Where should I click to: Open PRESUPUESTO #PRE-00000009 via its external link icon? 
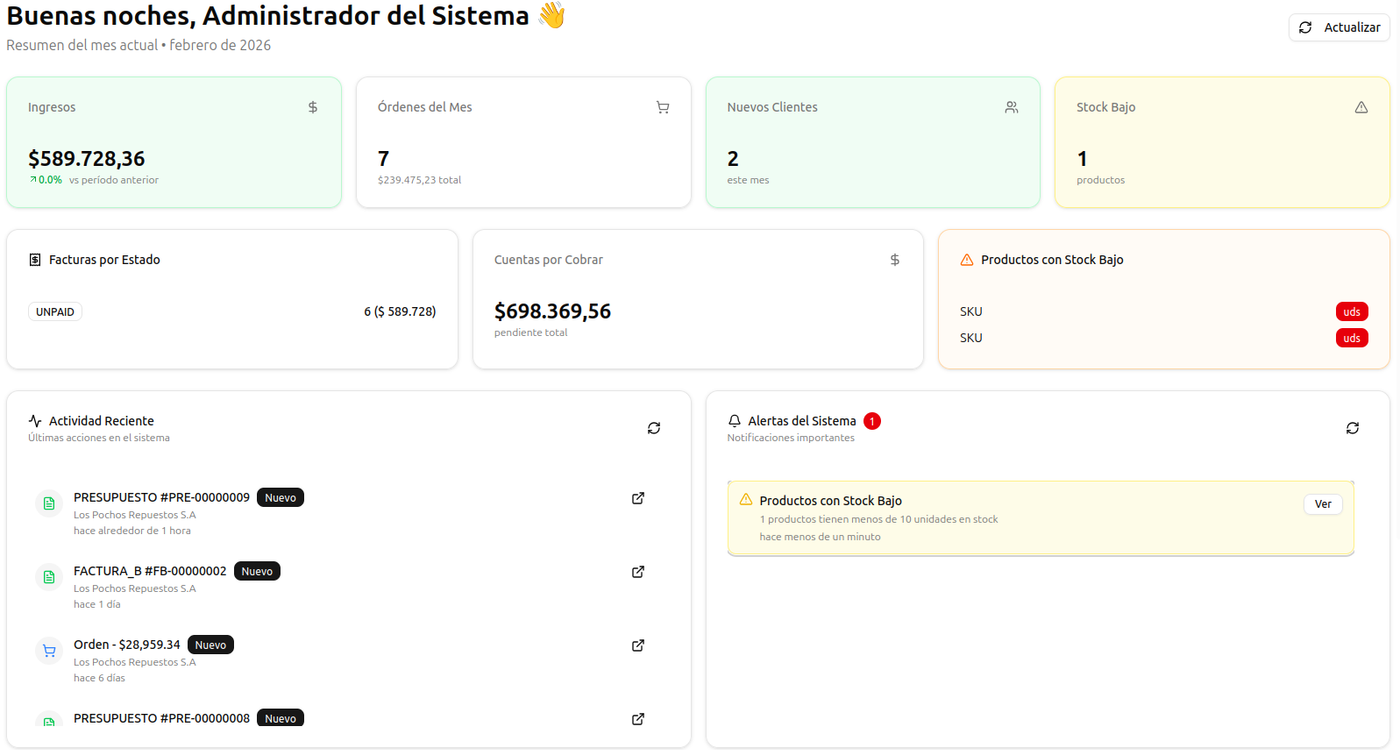tap(637, 498)
